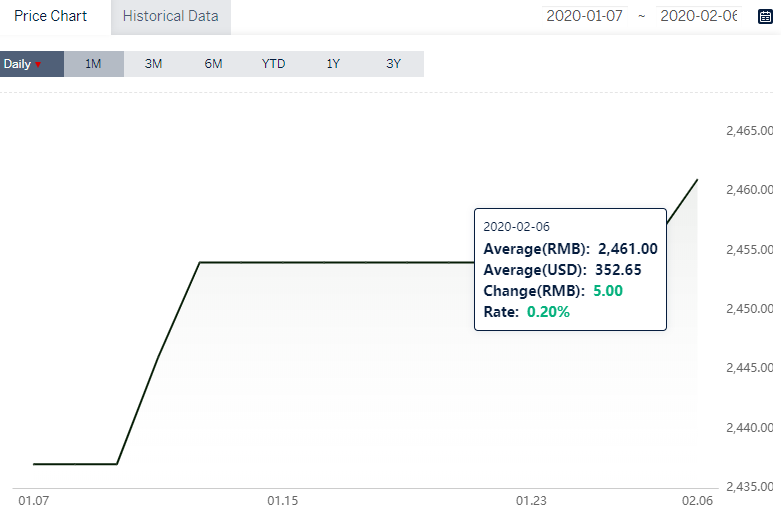Image resolution: width=781 pixels, height=520 pixels.
Task: Edit the end date 2020-02-06 field
Action: click(698, 16)
